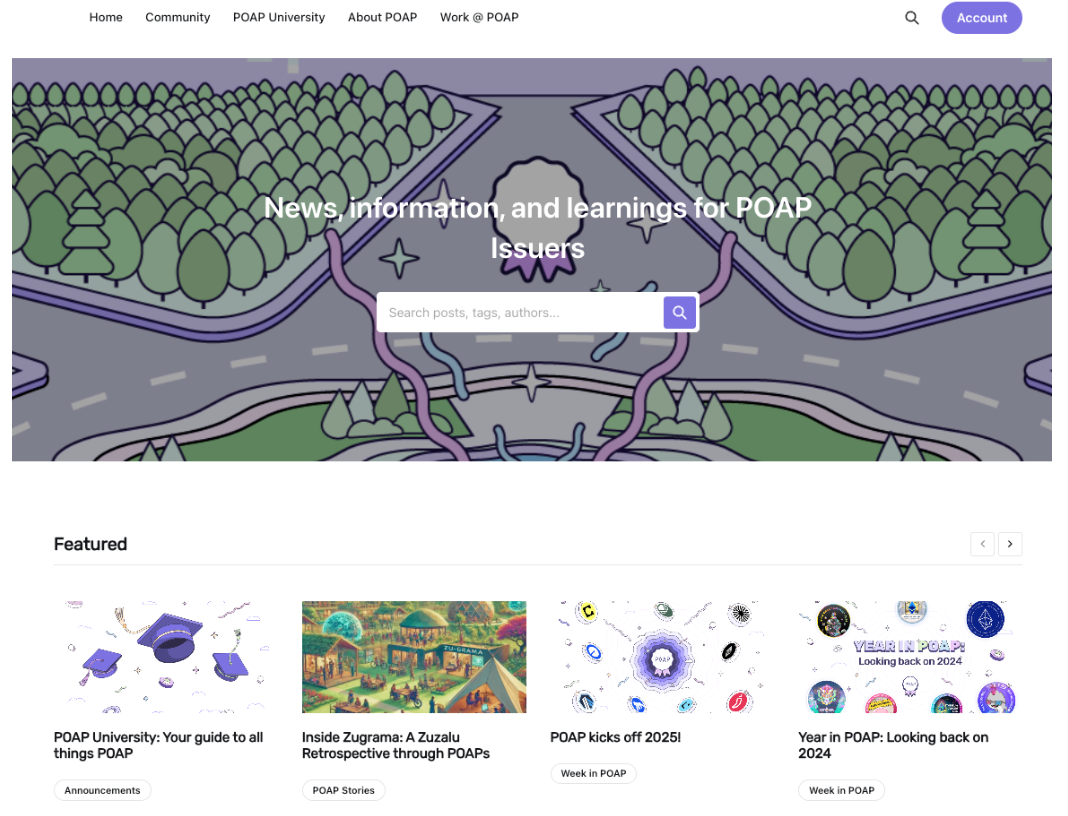Focus the Search posts, tags, authors field
The width and height of the screenshot is (1068, 816).
pyautogui.click(x=520, y=313)
